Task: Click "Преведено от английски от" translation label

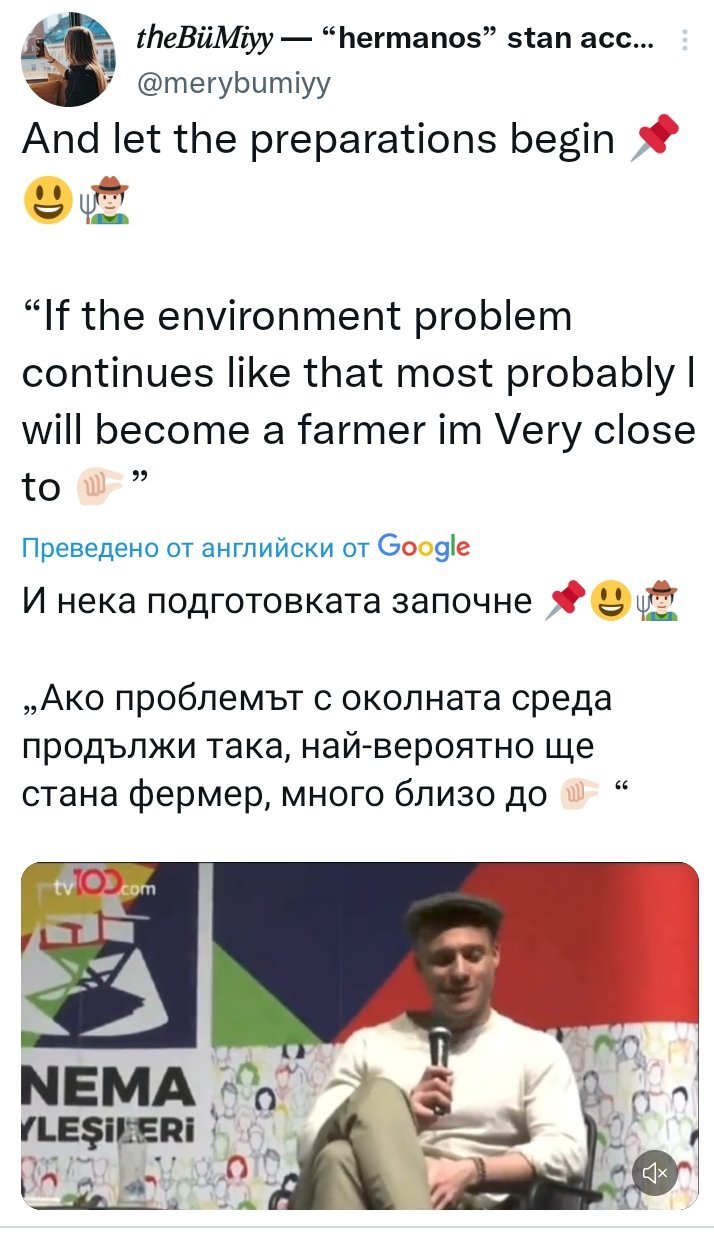Action: 194,547
